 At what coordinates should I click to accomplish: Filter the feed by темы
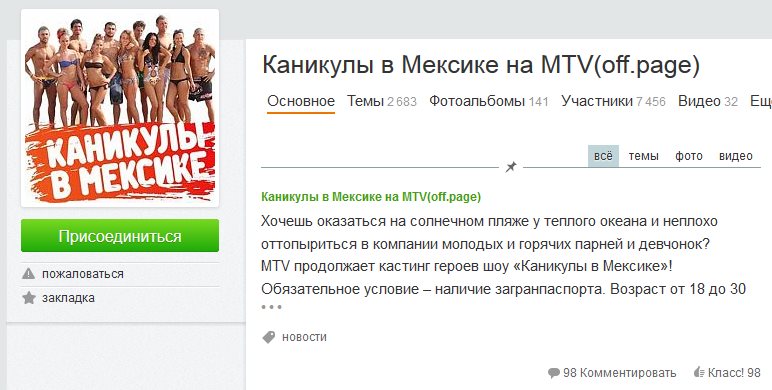[643, 156]
